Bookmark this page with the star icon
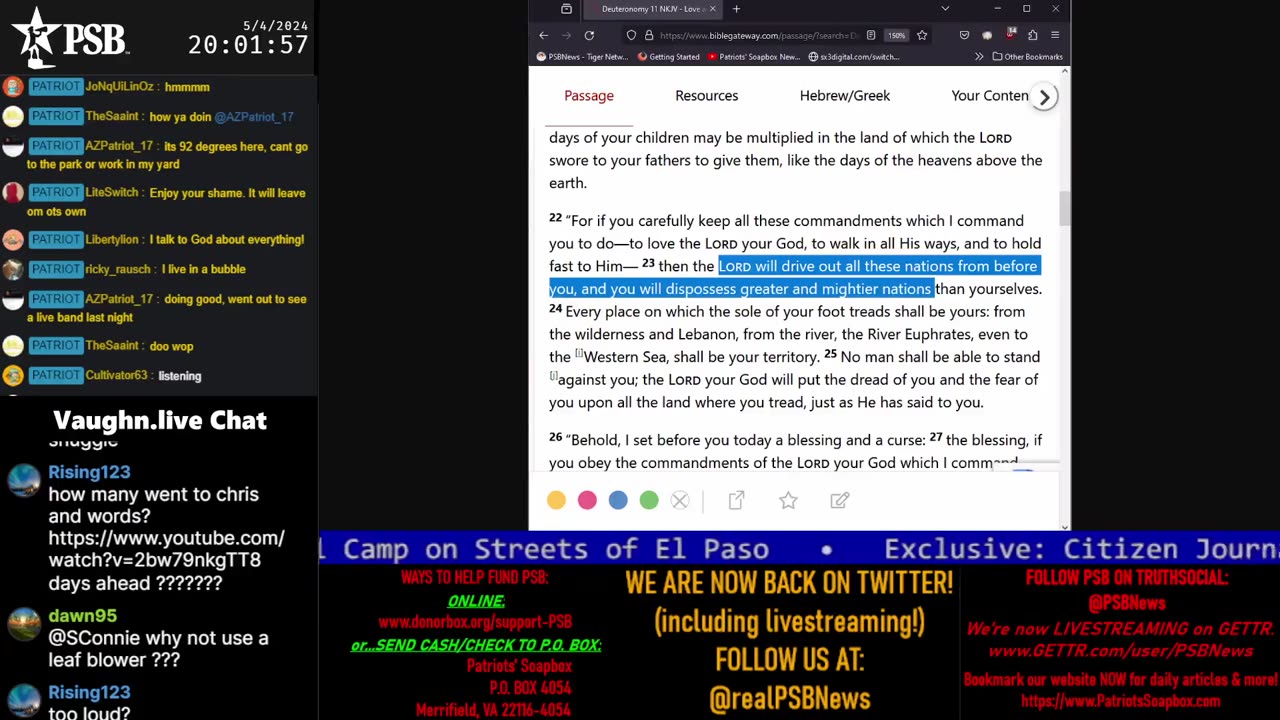 pyautogui.click(x=922, y=35)
